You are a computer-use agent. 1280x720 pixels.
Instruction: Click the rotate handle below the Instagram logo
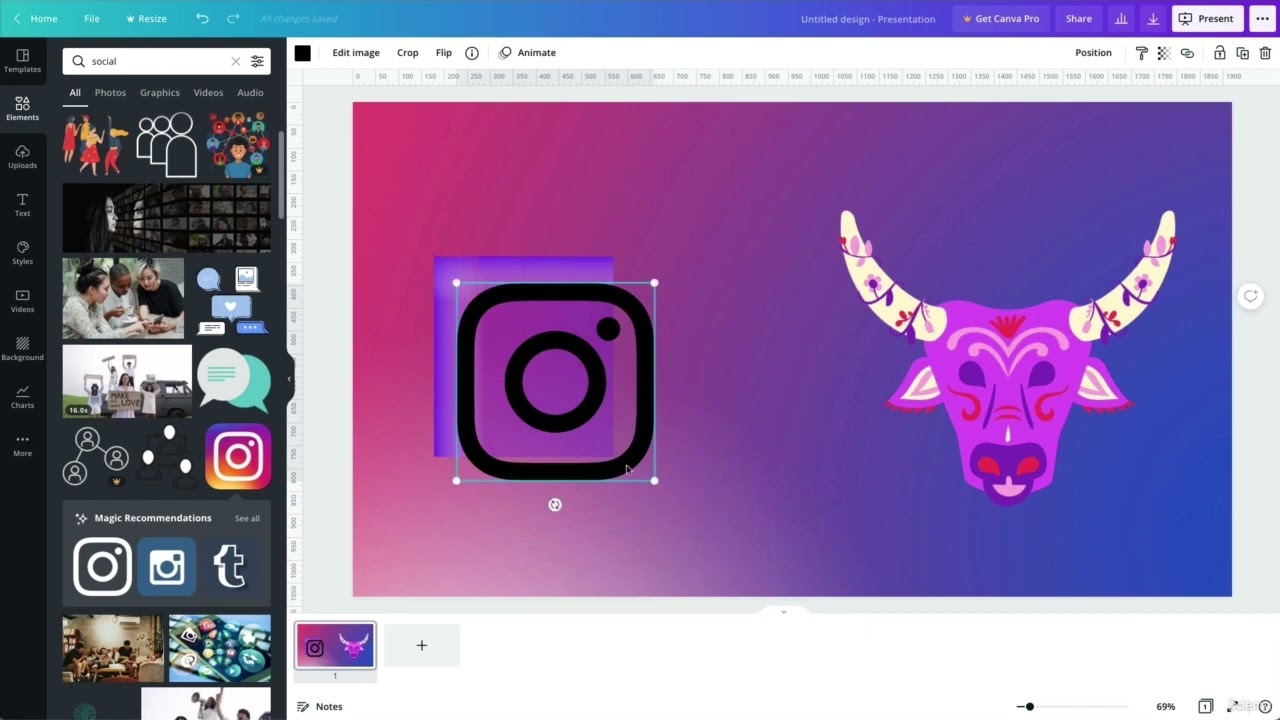555,505
